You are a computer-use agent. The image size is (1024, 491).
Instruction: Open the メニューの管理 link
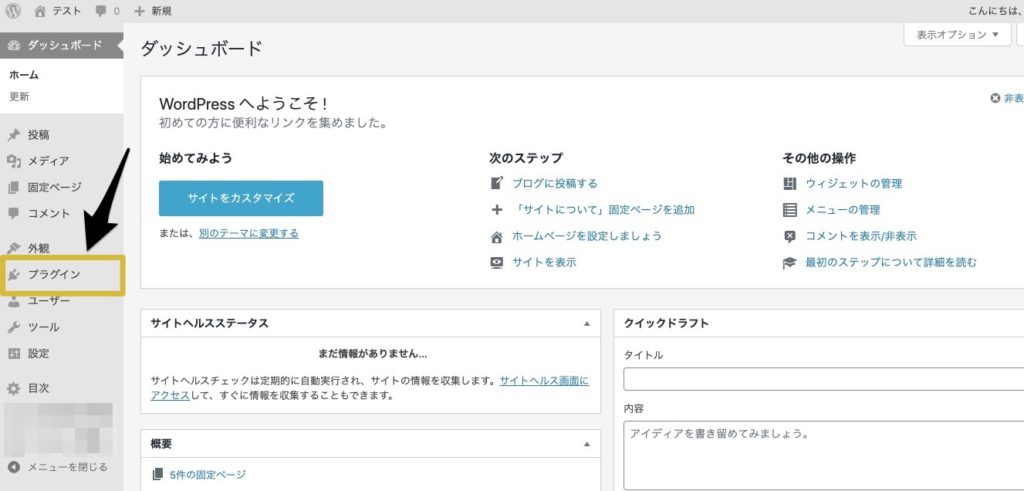point(842,210)
